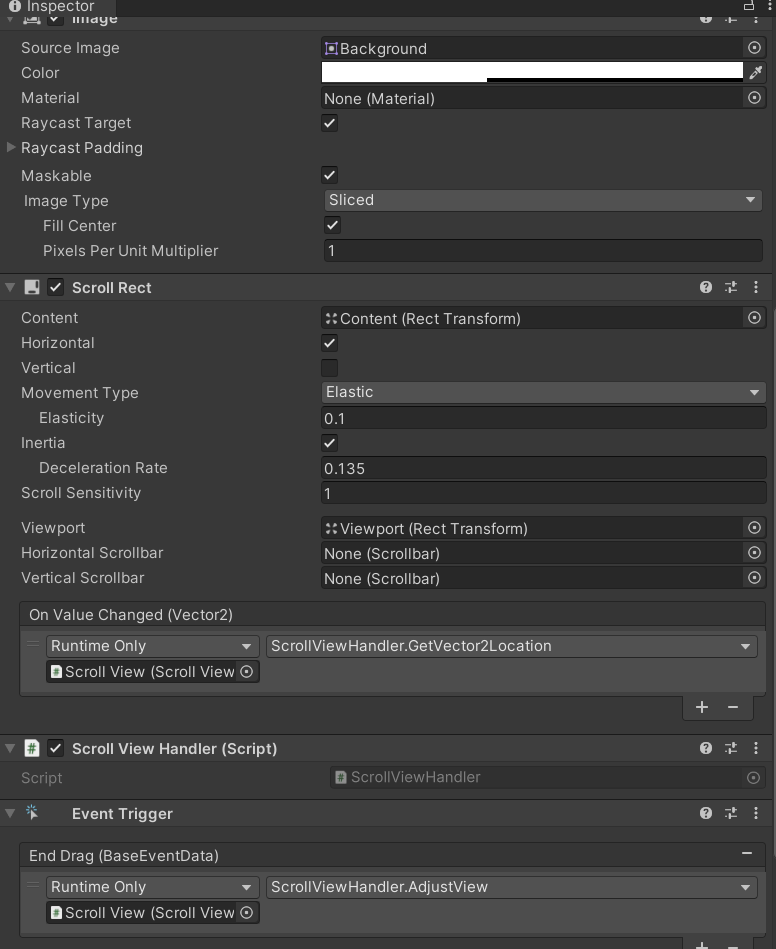Open Scroll Rect help documentation icon
Image resolution: width=776 pixels, height=949 pixels.
[x=706, y=287]
